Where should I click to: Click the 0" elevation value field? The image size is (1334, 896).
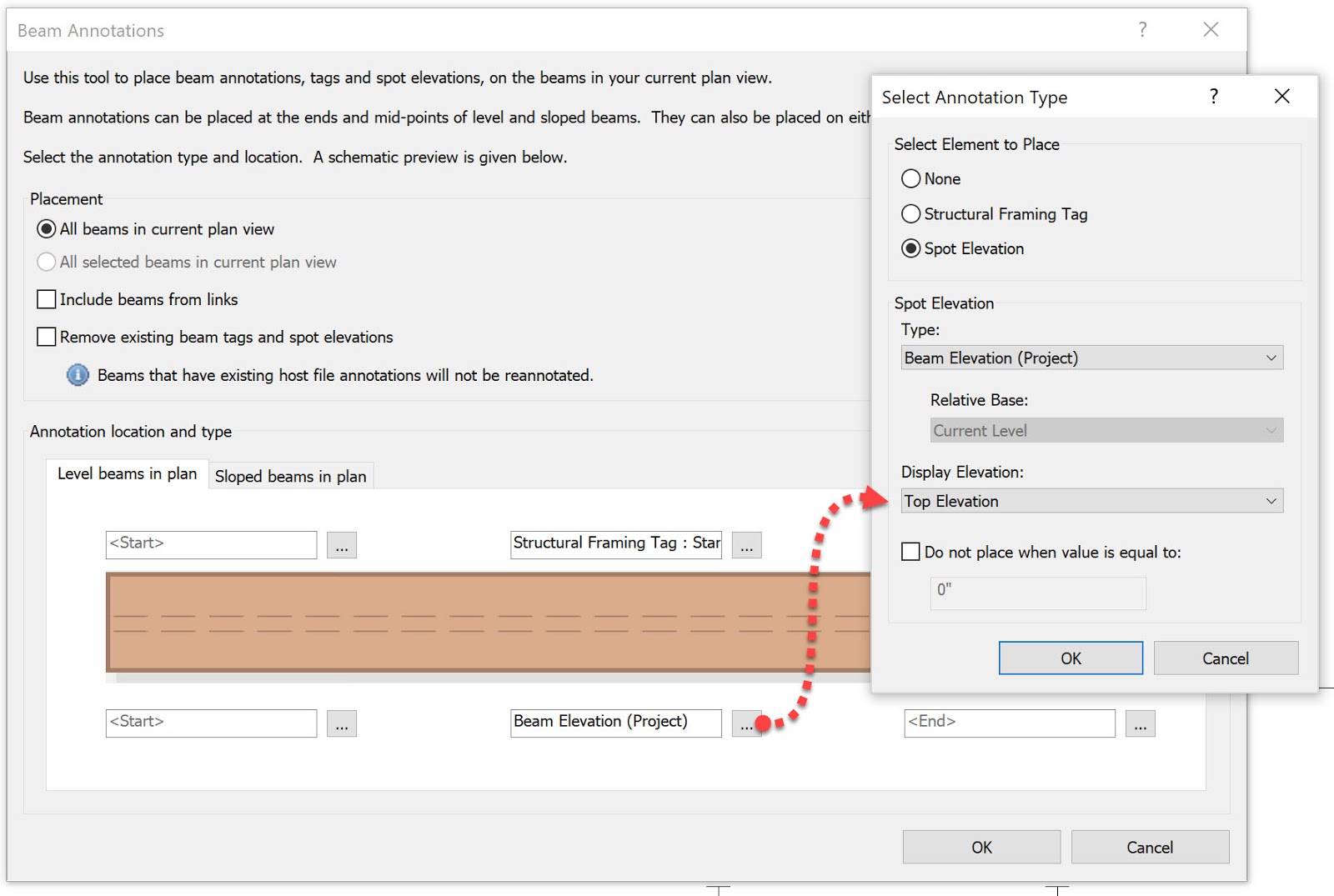(1037, 593)
